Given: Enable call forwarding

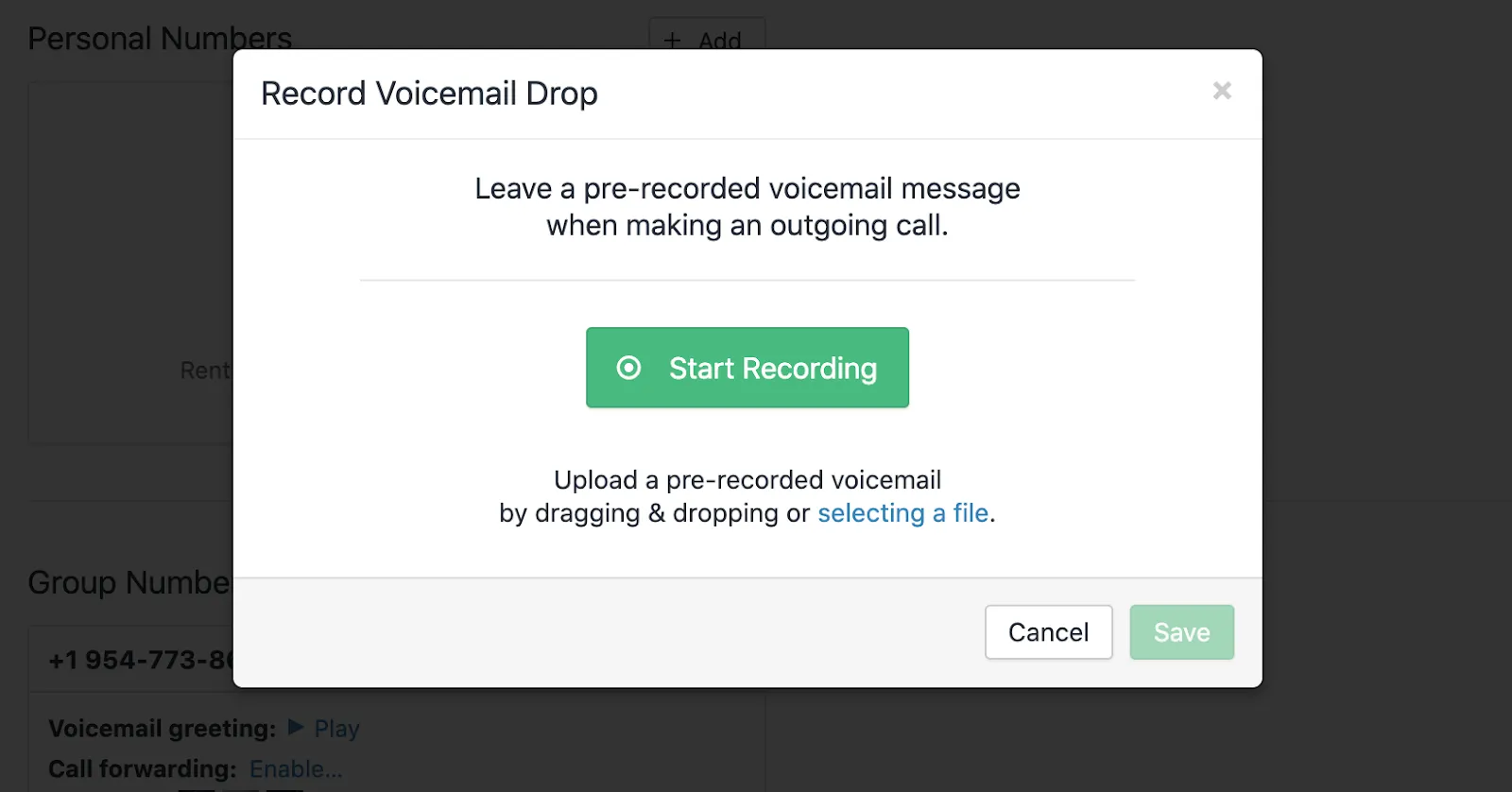Looking at the screenshot, I should click(x=295, y=768).
